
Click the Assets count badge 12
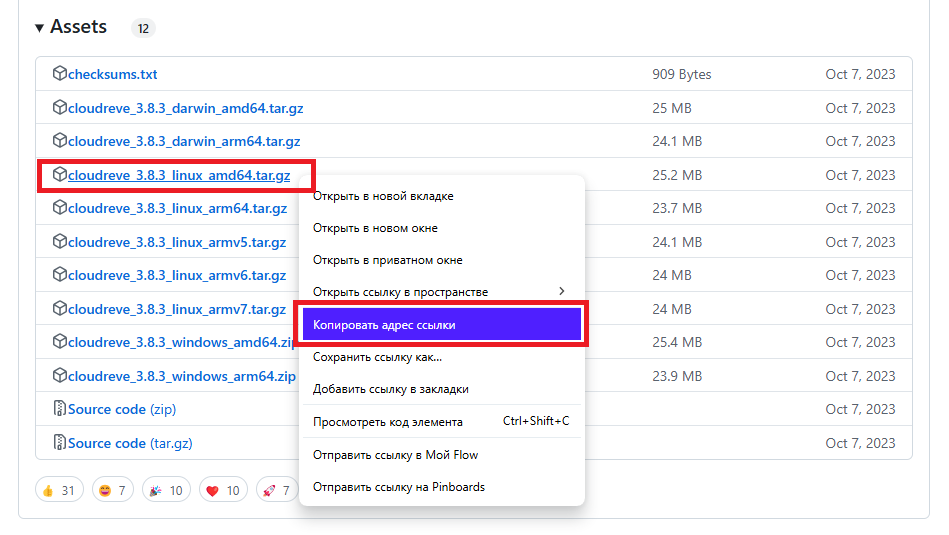(x=143, y=28)
